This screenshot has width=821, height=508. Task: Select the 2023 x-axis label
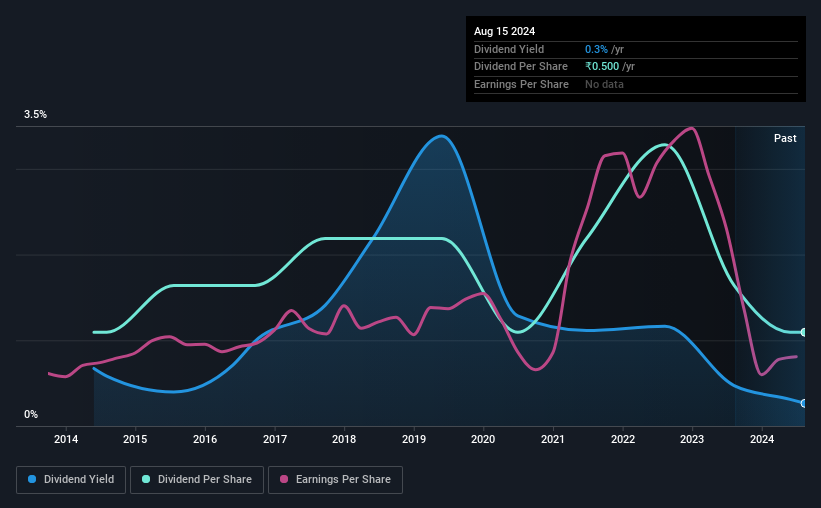(x=692, y=439)
